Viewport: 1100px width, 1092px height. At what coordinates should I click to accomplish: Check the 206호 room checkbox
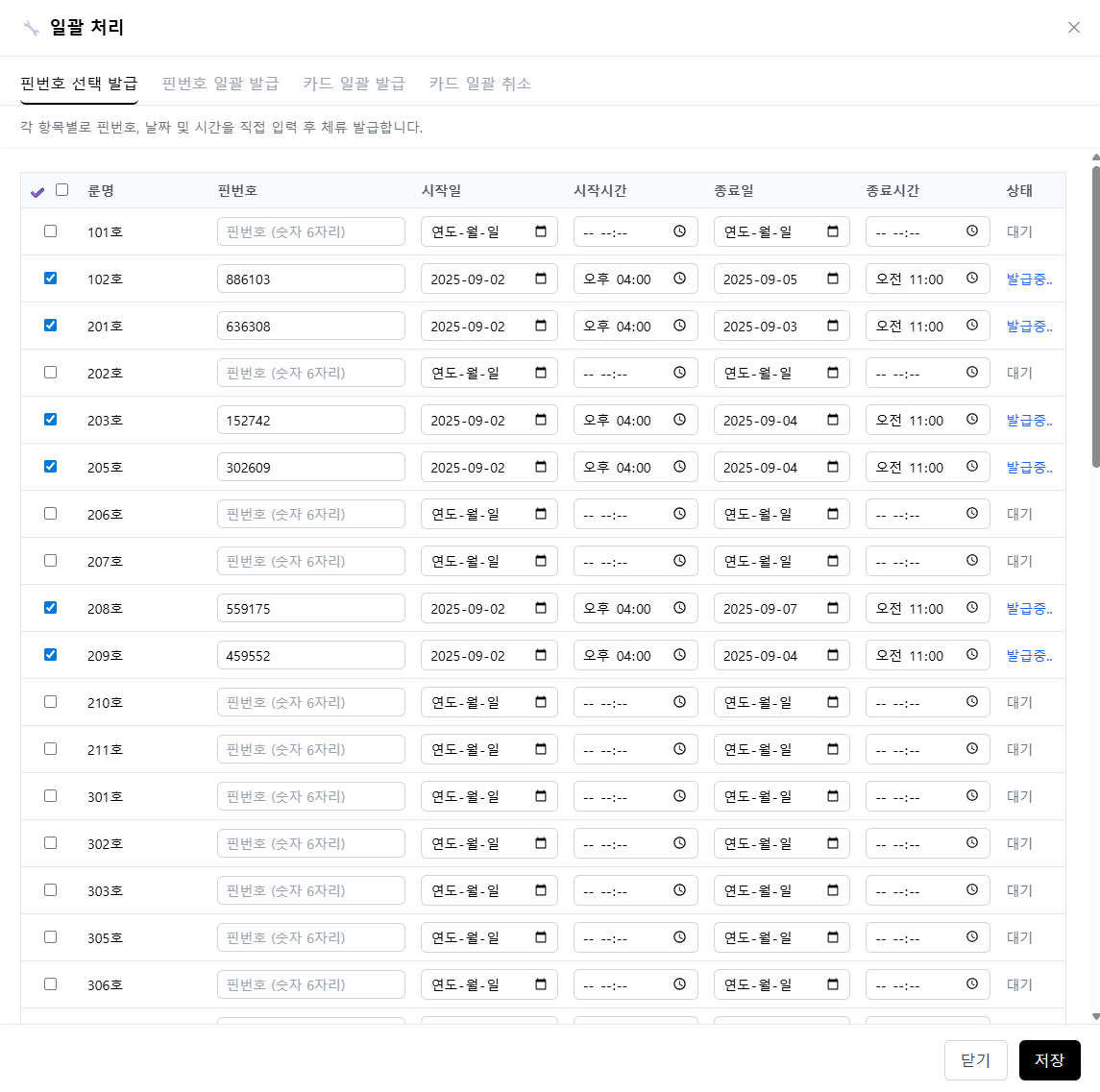coord(51,514)
